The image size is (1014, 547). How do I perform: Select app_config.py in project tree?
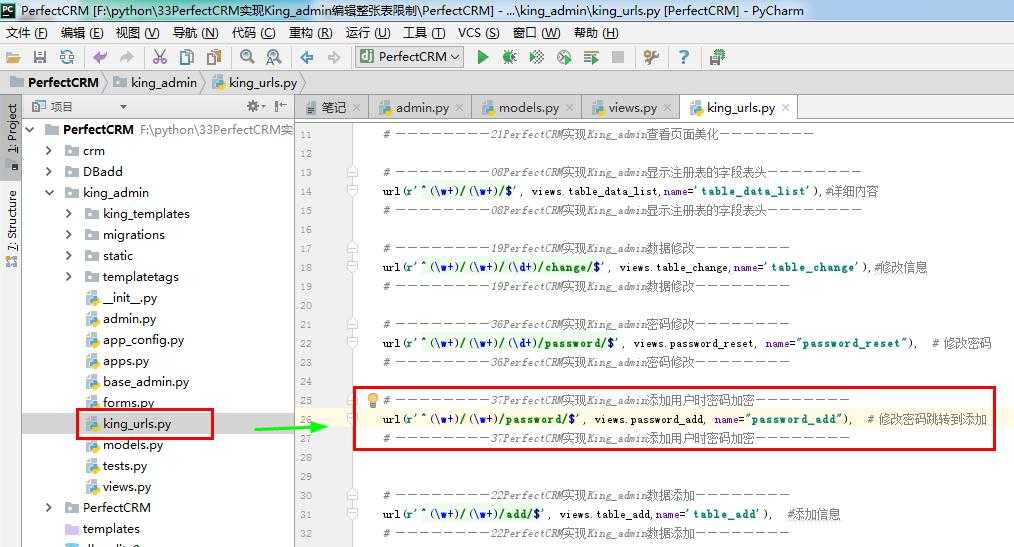[143, 339]
